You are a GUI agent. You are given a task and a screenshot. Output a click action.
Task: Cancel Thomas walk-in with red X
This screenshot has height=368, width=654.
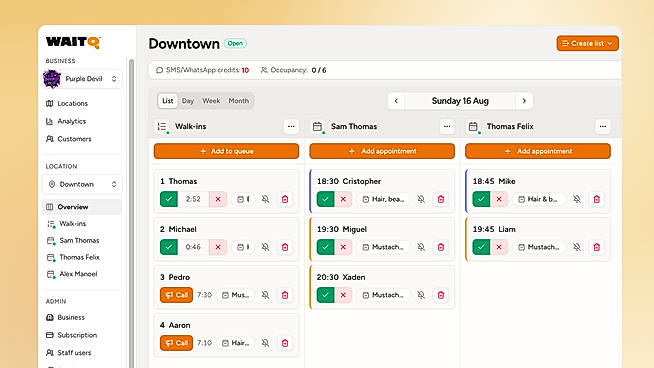click(x=218, y=199)
